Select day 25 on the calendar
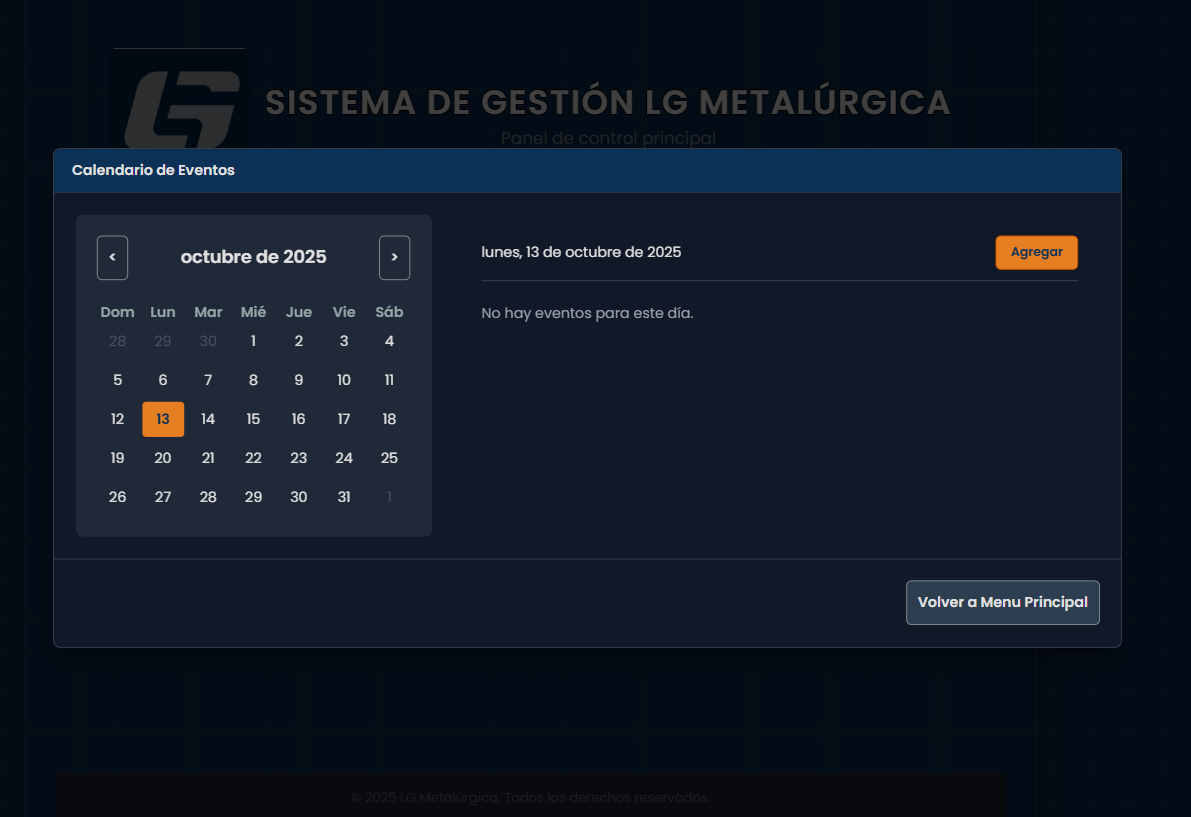This screenshot has height=817, width=1191. tap(389, 458)
